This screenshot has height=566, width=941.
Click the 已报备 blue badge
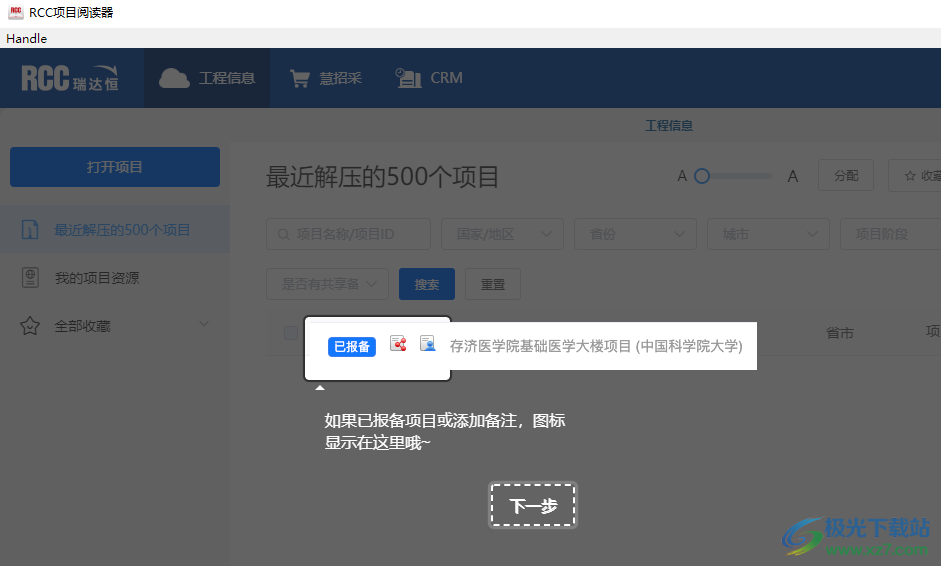pyautogui.click(x=352, y=347)
